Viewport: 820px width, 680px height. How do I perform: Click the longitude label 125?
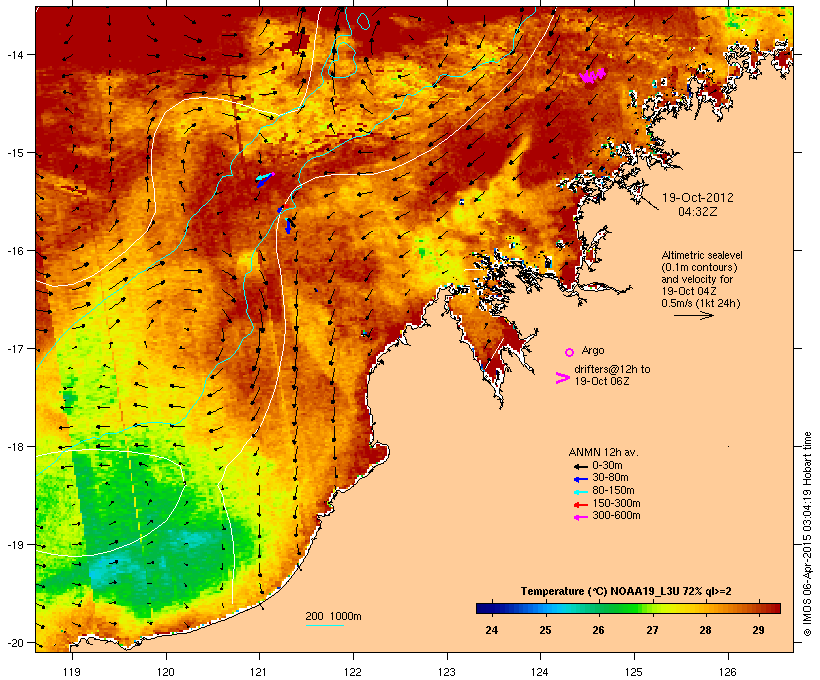tap(634, 672)
